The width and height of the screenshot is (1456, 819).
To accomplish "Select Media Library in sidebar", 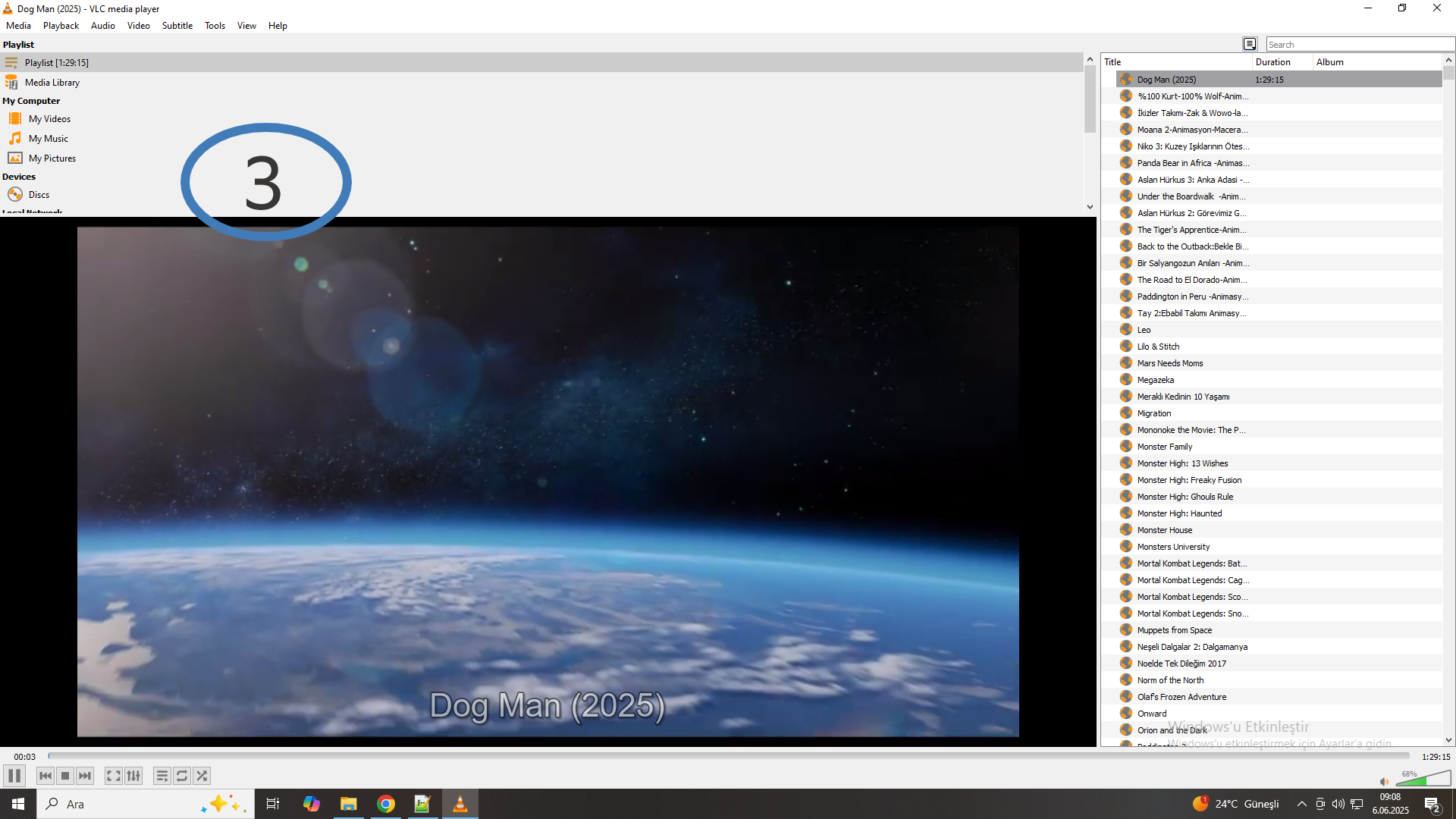I will 541,83.
